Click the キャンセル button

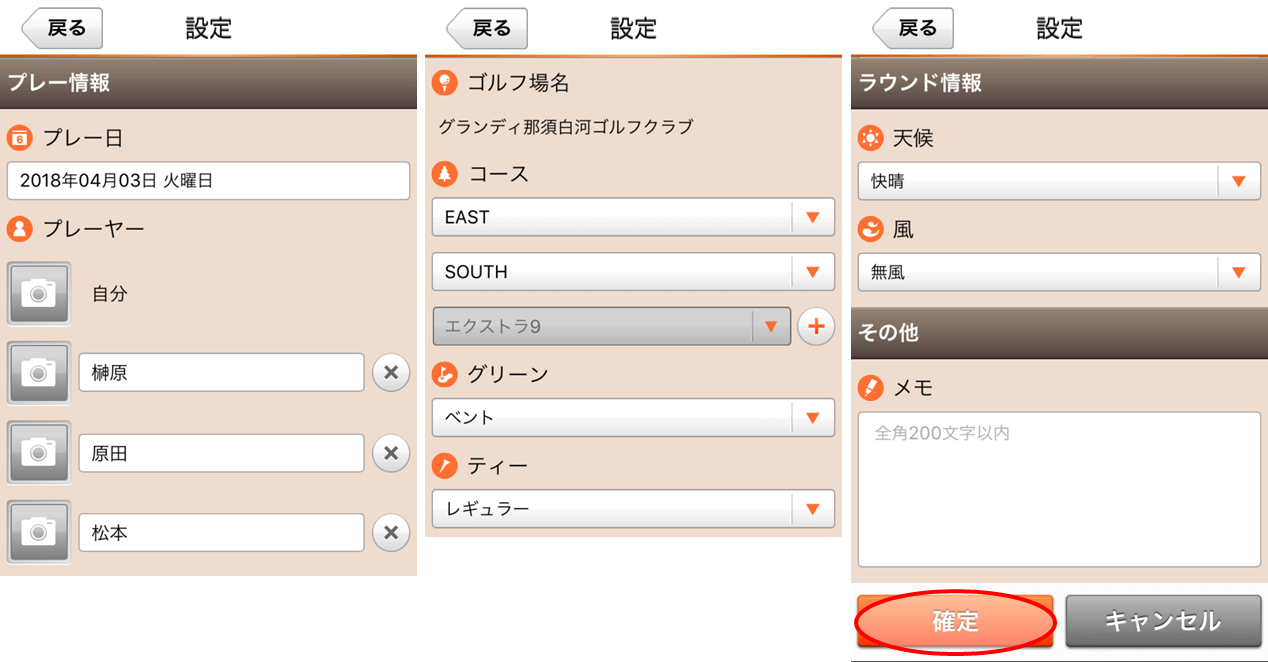pos(1163,621)
